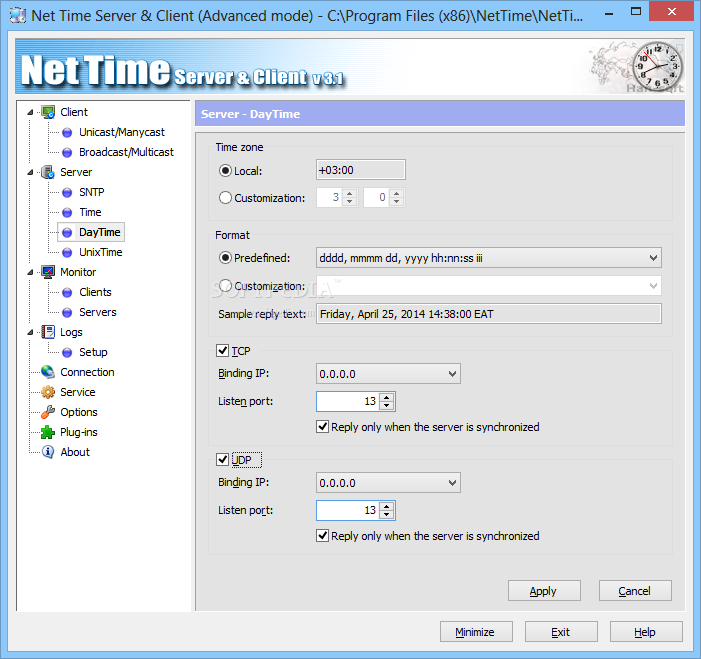The width and height of the screenshot is (701, 659).
Task: Open the Clients monitor page
Action: pos(95,292)
